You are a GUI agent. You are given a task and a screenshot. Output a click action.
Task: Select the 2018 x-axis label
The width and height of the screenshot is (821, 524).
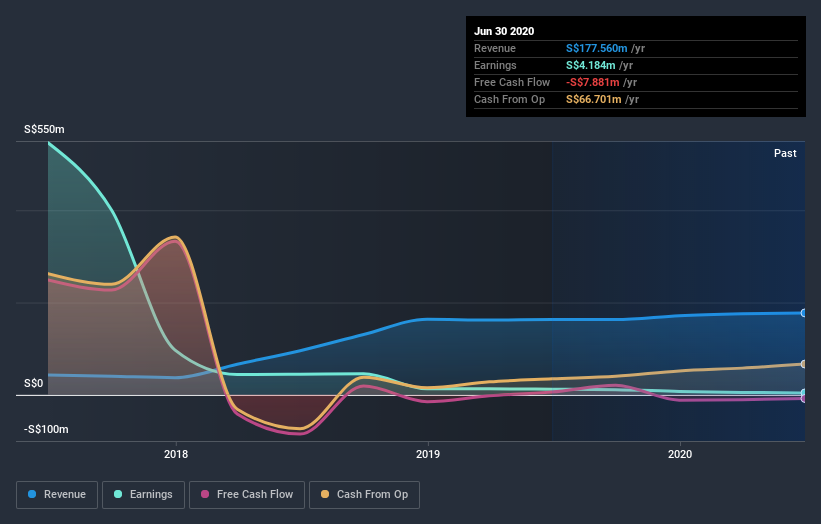pos(176,454)
